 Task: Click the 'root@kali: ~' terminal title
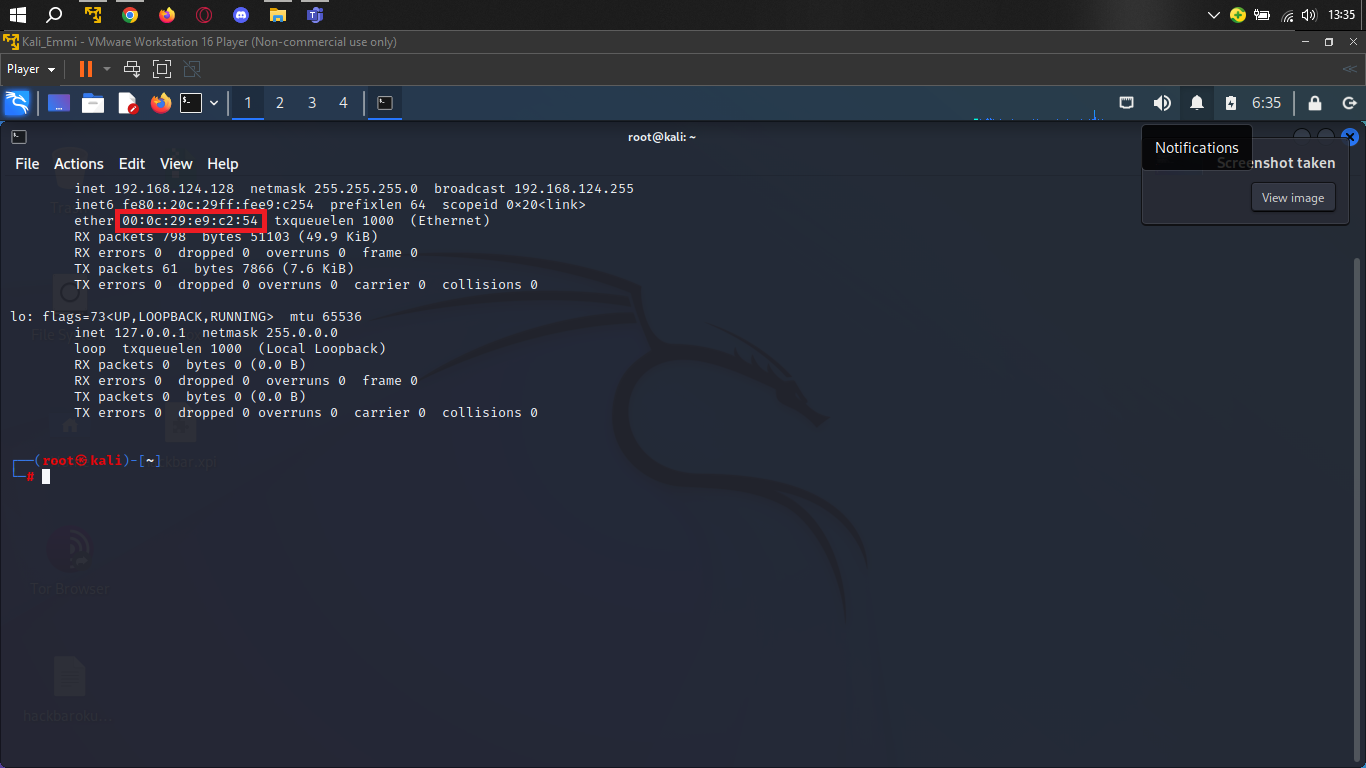coord(662,137)
